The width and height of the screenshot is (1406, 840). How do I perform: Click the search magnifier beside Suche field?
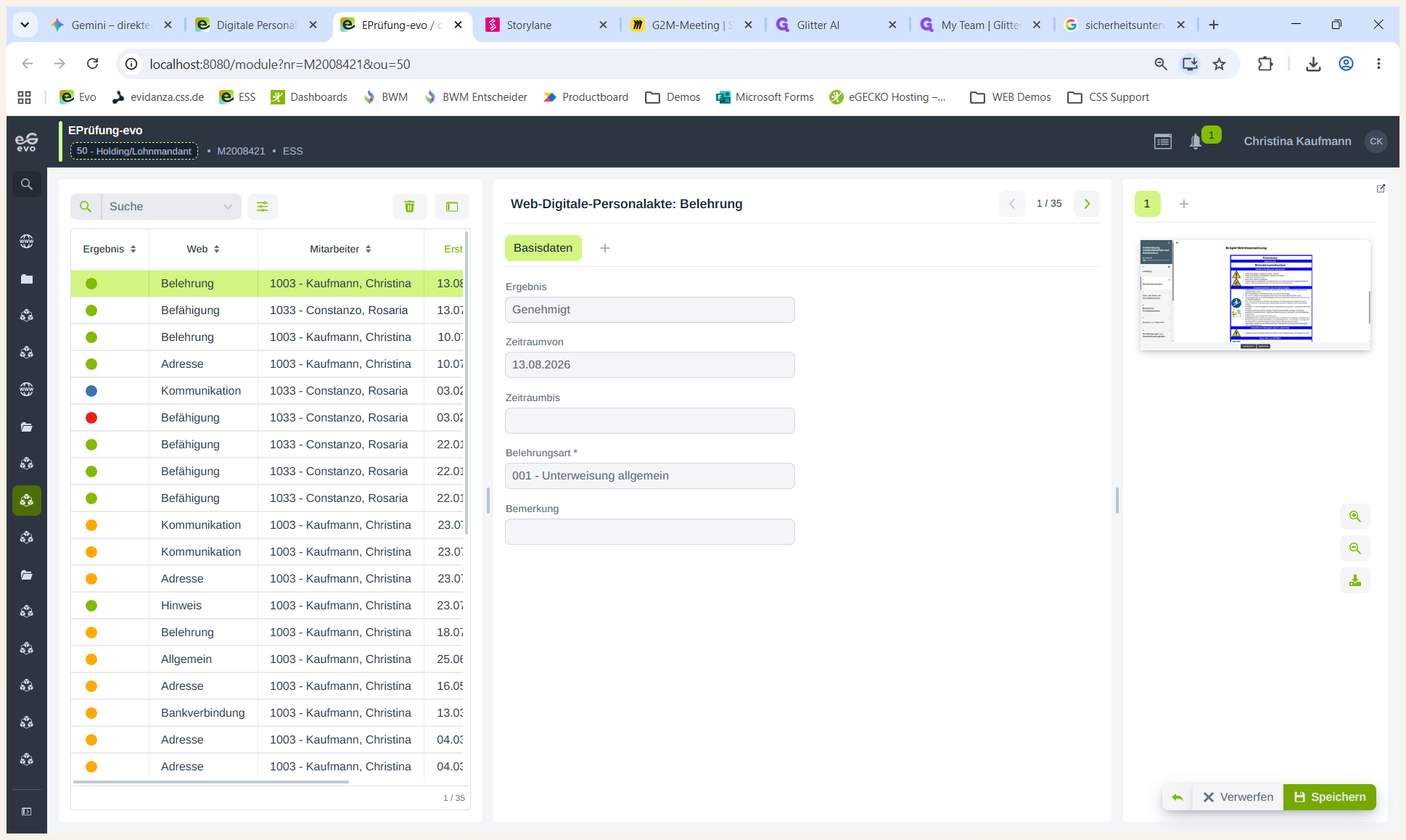(x=86, y=207)
